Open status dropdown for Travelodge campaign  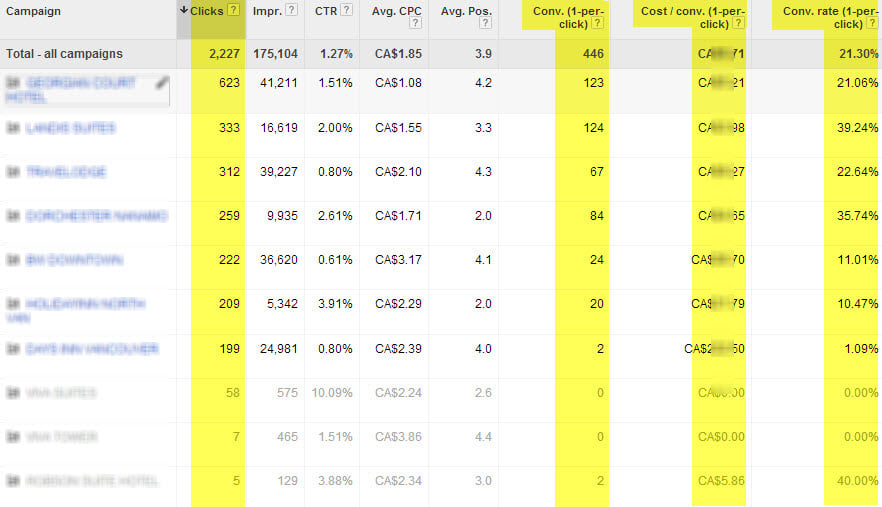pos(12,172)
